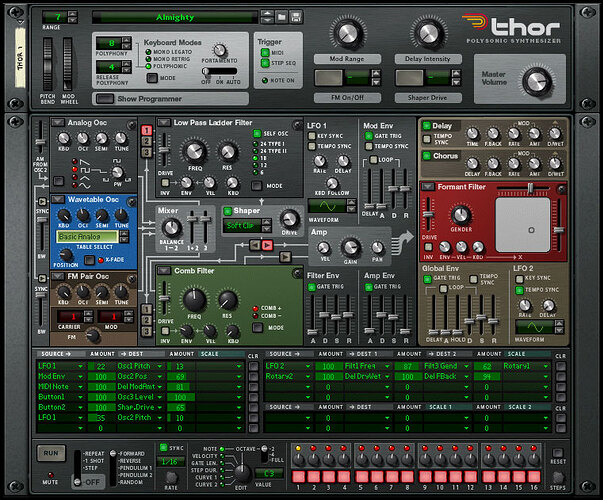This screenshot has width=603, height=500.
Task: Click the red right-arrow routing button
Action: tap(267, 245)
